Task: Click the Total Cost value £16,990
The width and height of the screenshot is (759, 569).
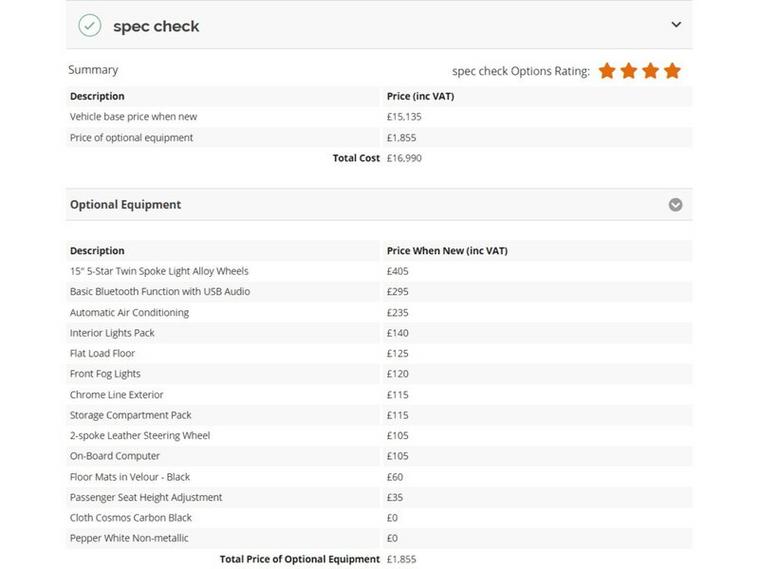Action: pyautogui.click(x=404, y=158)
